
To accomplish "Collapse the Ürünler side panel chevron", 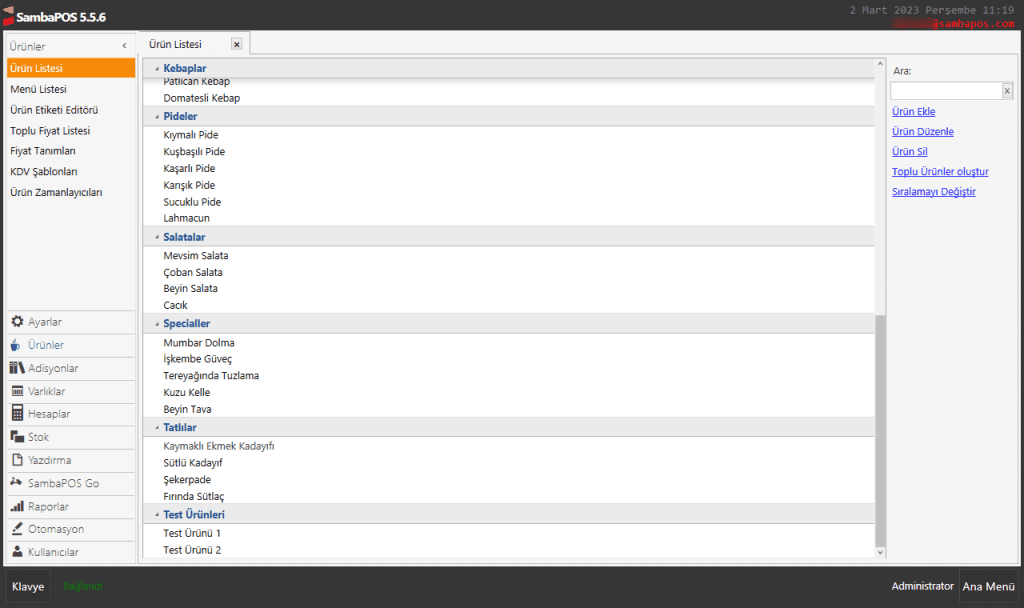I will point(124,46).
